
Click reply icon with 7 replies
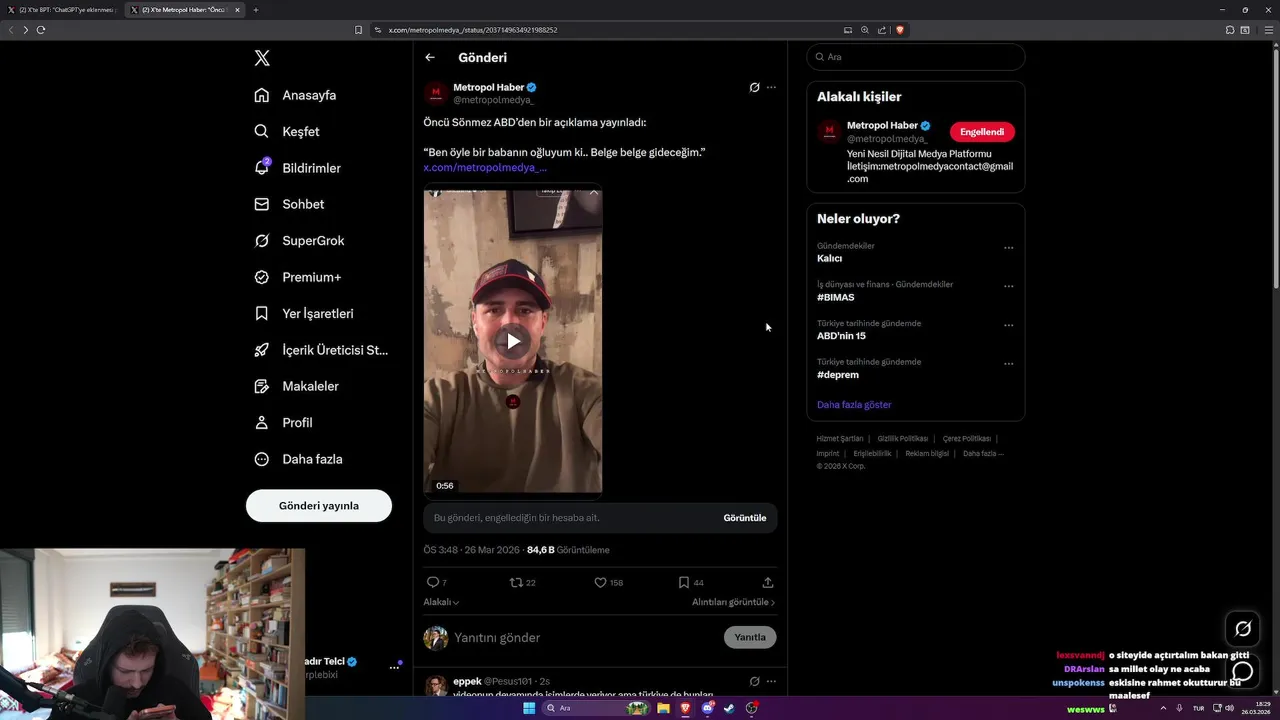[x=436, y=582]
